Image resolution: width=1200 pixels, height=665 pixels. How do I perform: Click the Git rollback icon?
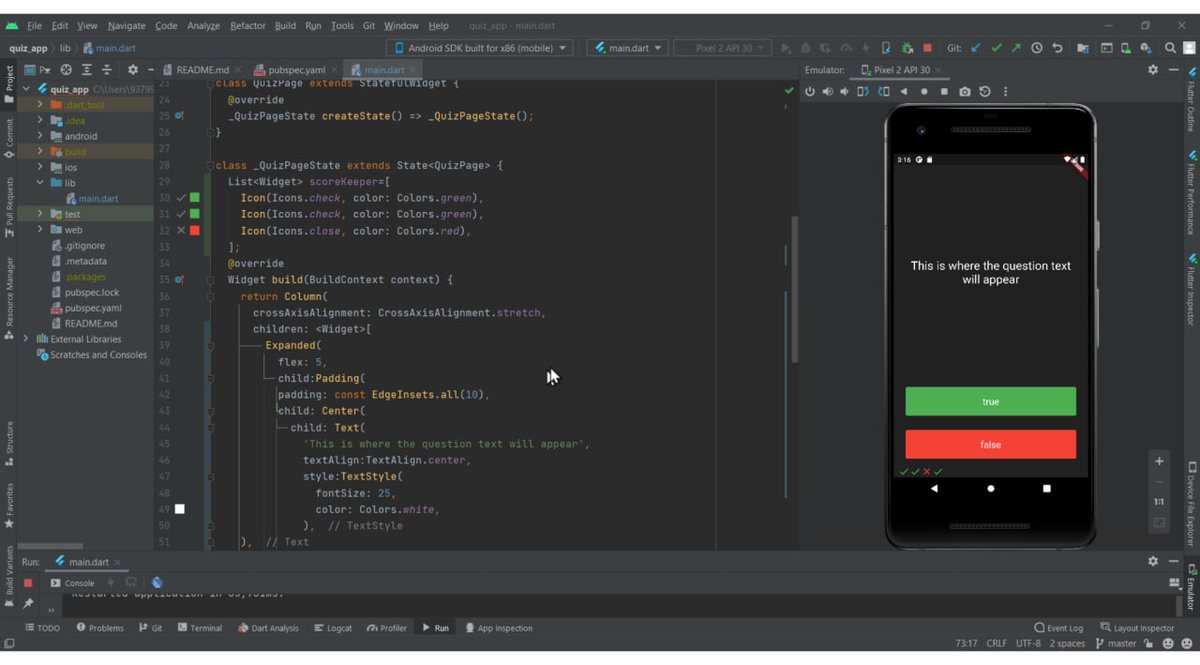[x=1057, y=48]
